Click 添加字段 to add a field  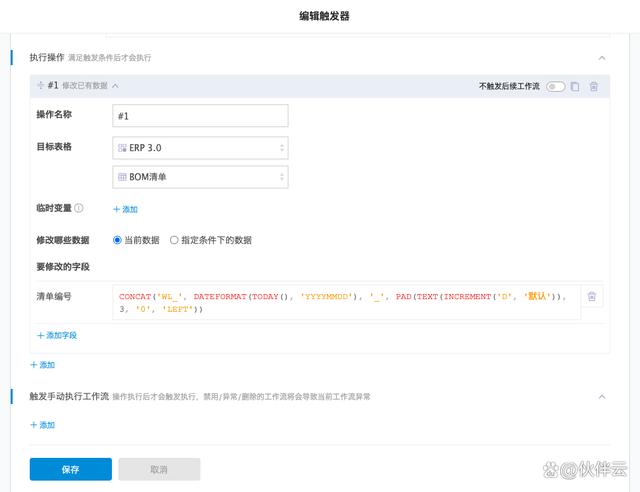pyautogui.click(x=57, y=336)
